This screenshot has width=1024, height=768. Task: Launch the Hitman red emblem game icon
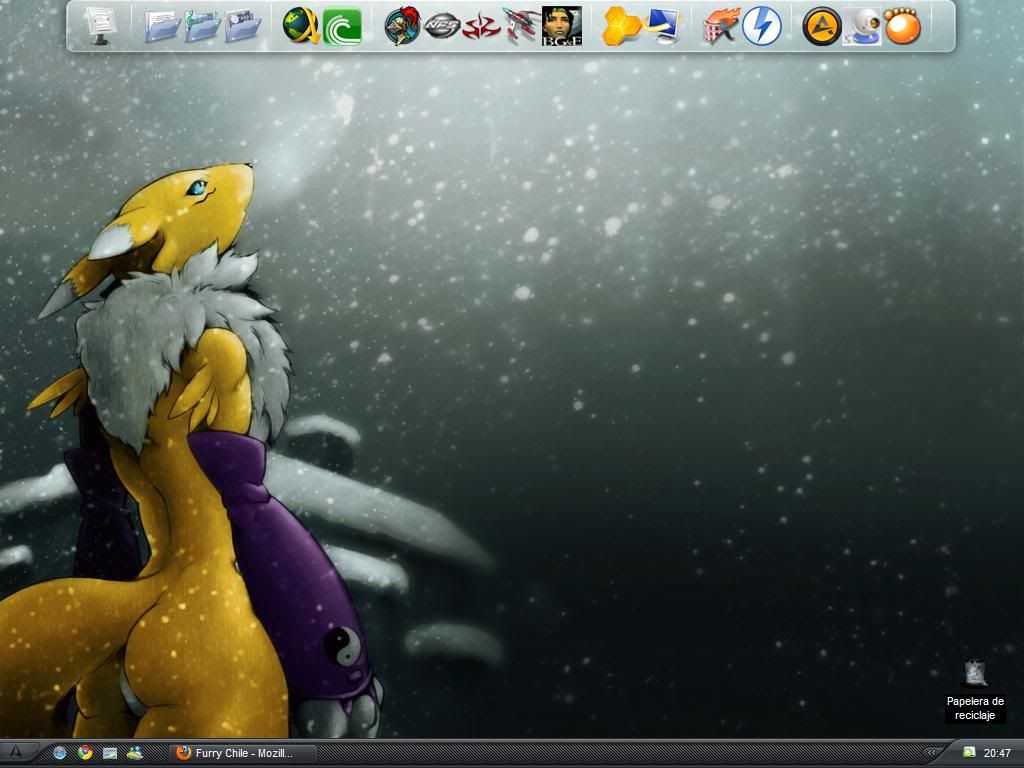pyautogui.click(x=481, y=26)
